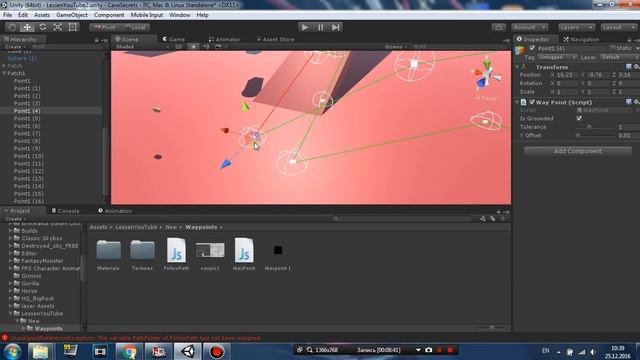Screen dimensions: 640x360
Task: Open the Gizmos dropdown
Action: click(396, 47)
